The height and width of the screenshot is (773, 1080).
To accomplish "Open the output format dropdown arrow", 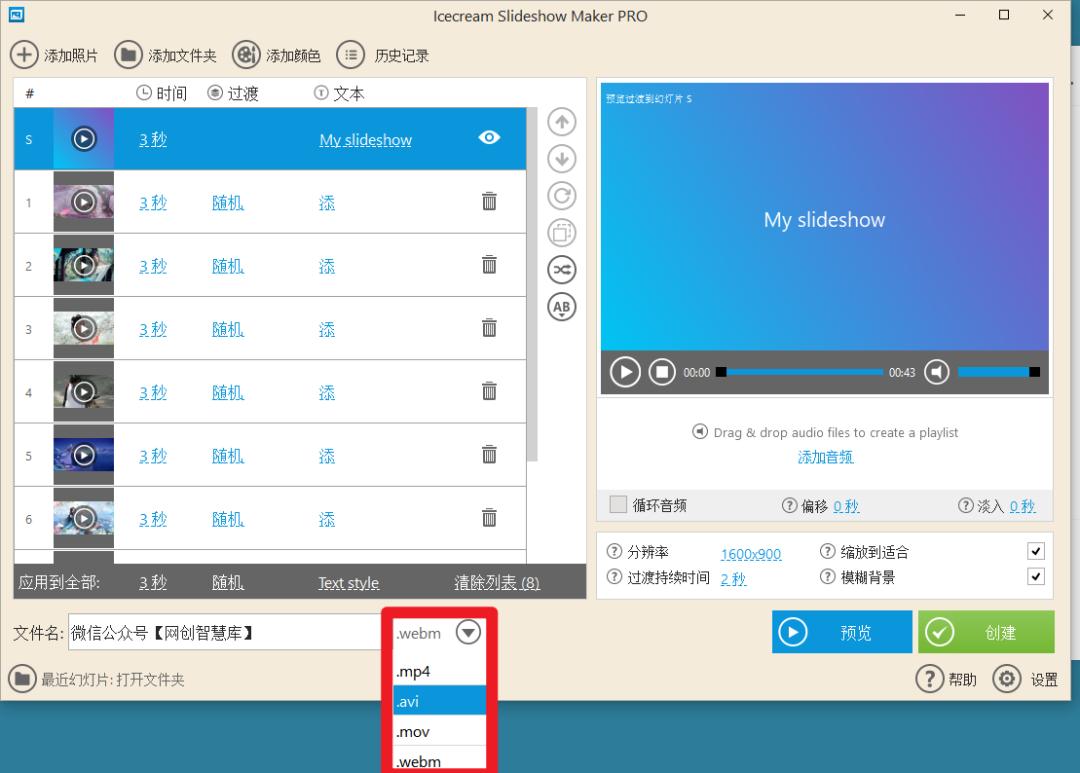I will click(466, 632).
